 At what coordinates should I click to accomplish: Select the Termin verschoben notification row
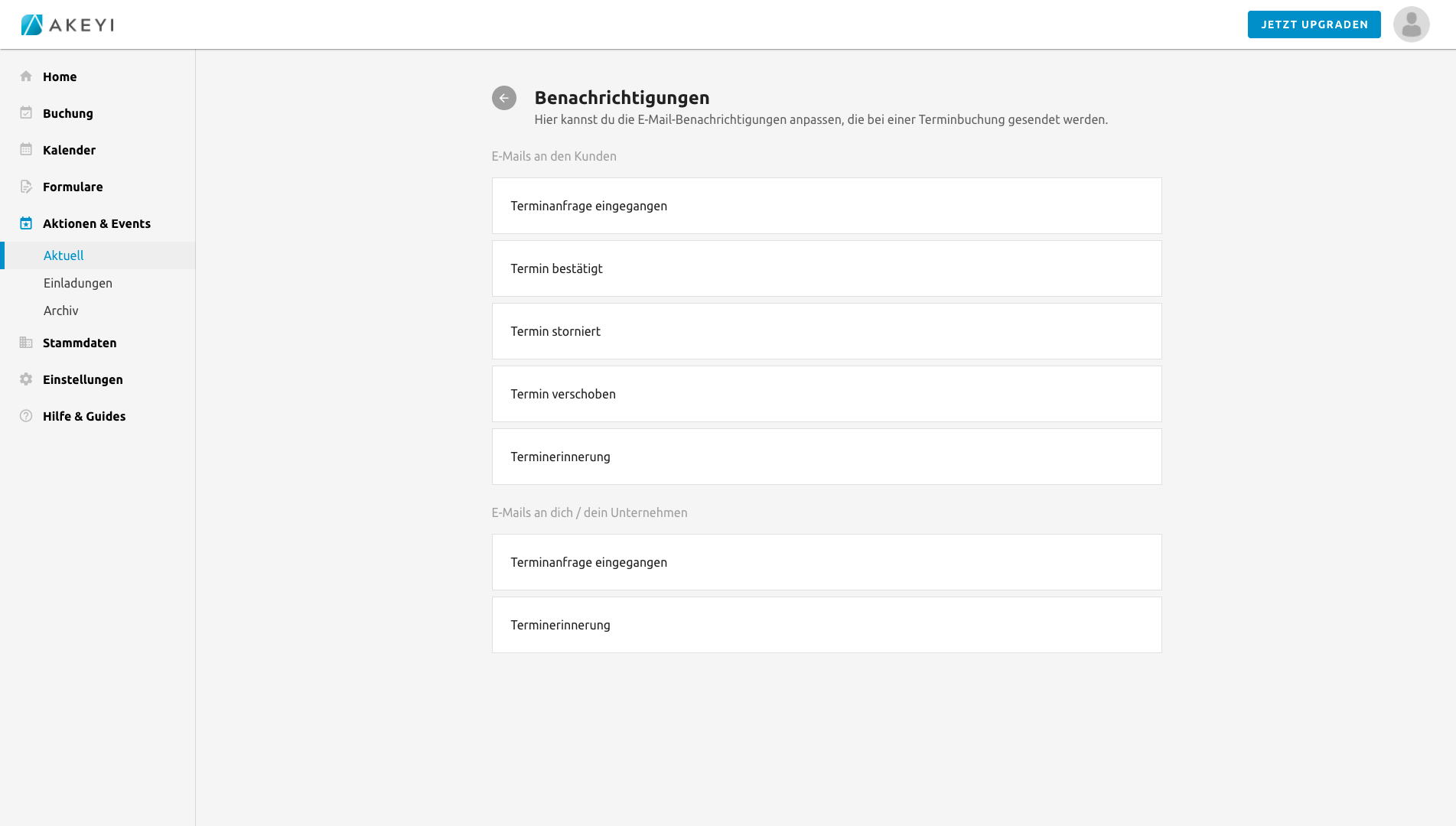tap(826, 394)
